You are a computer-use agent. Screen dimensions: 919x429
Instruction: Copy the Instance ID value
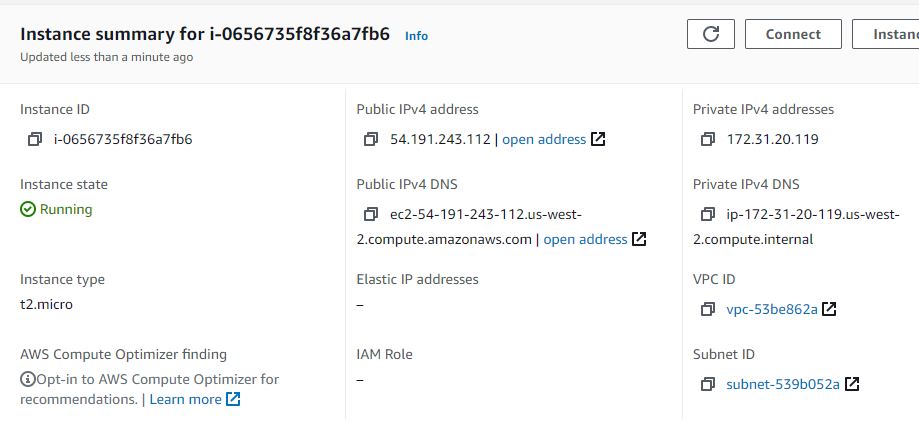pos(35,140)
